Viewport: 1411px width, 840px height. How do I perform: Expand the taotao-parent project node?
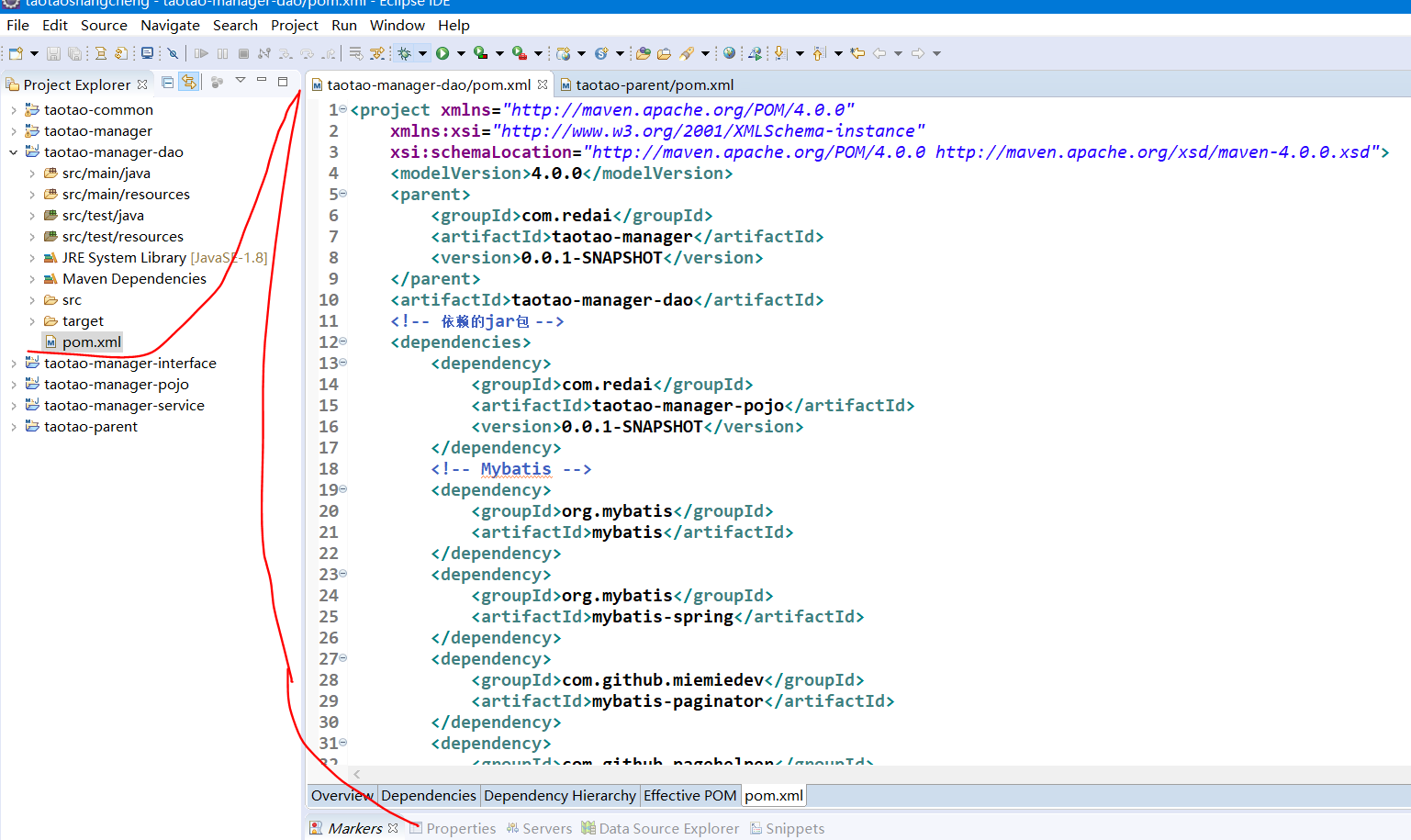(14, 427)
